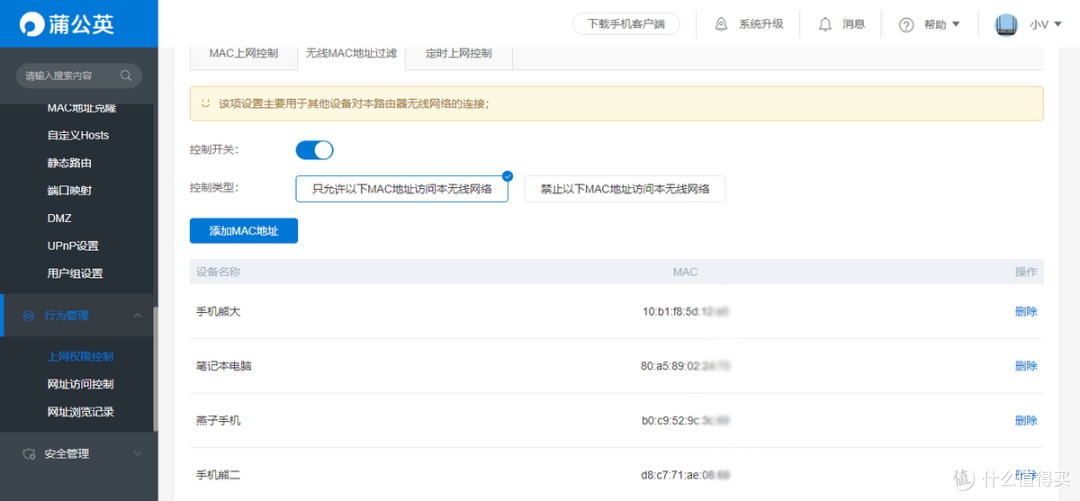Click the 蒲公英 logo icon
Screen dimensions: 1080x501
coord(32,24)
